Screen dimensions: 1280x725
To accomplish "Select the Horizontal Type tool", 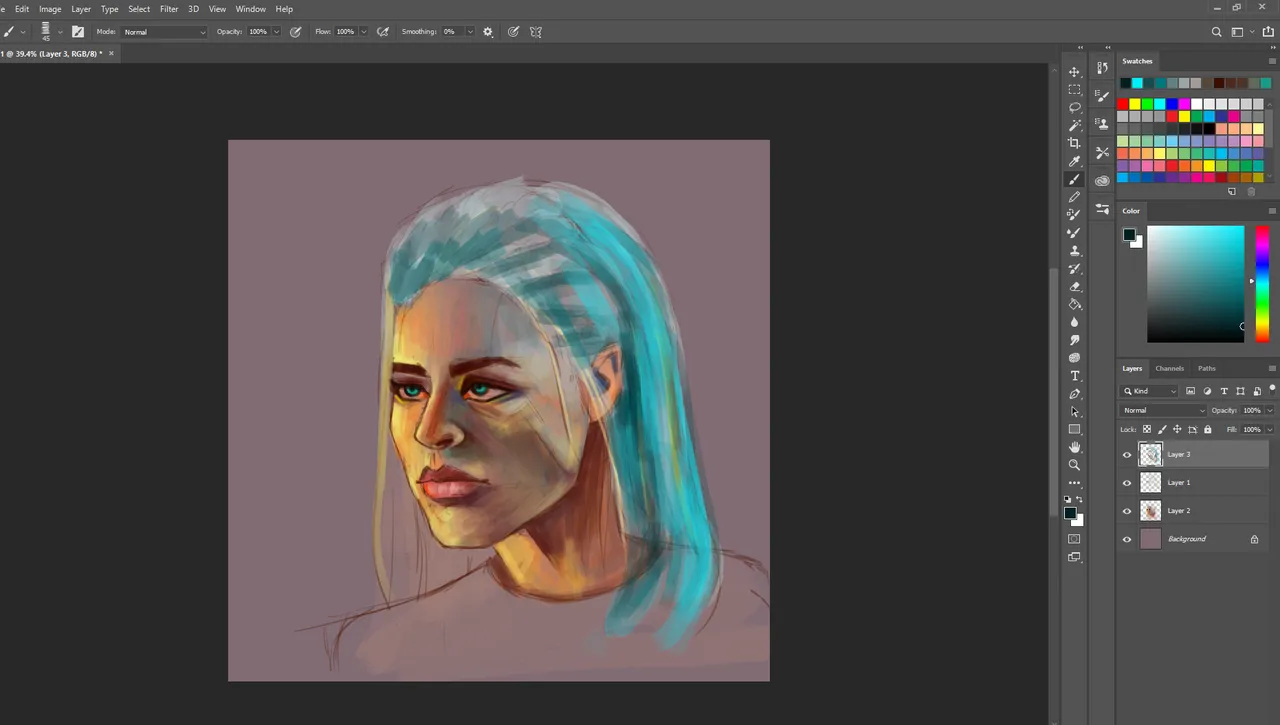I will pos(1075,376).
